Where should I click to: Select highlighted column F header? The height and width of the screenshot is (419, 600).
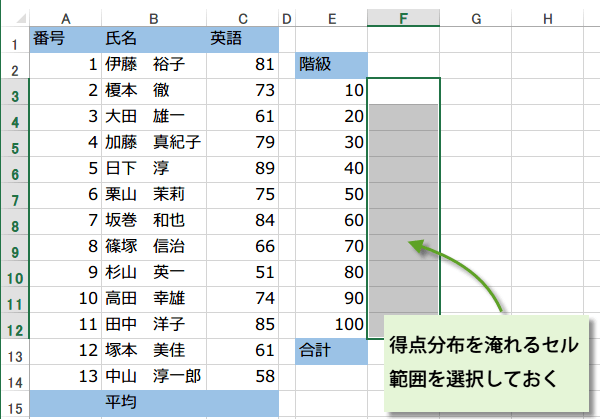coord(403,18)
